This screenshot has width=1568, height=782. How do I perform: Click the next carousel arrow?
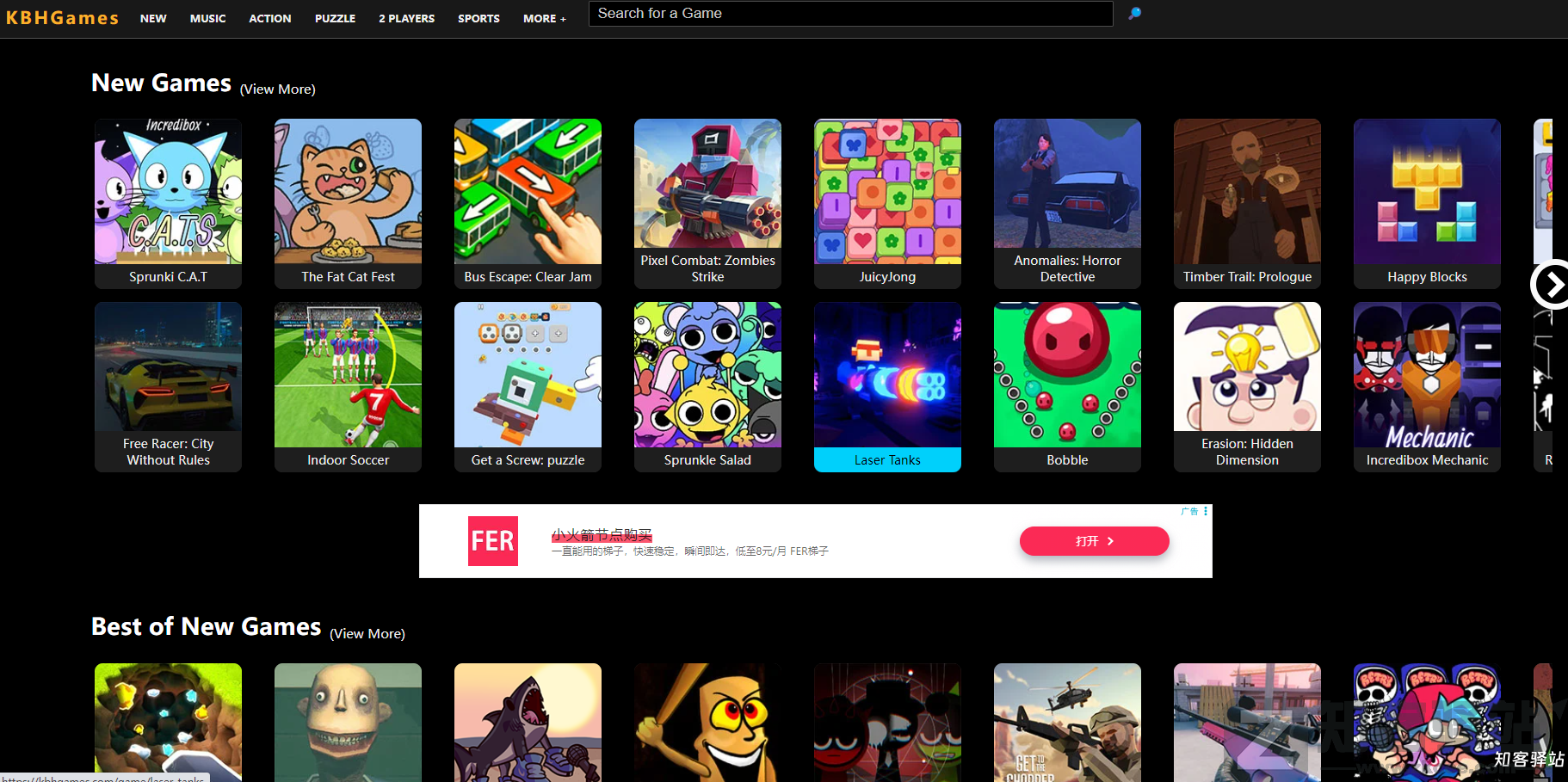[1551, 285]
